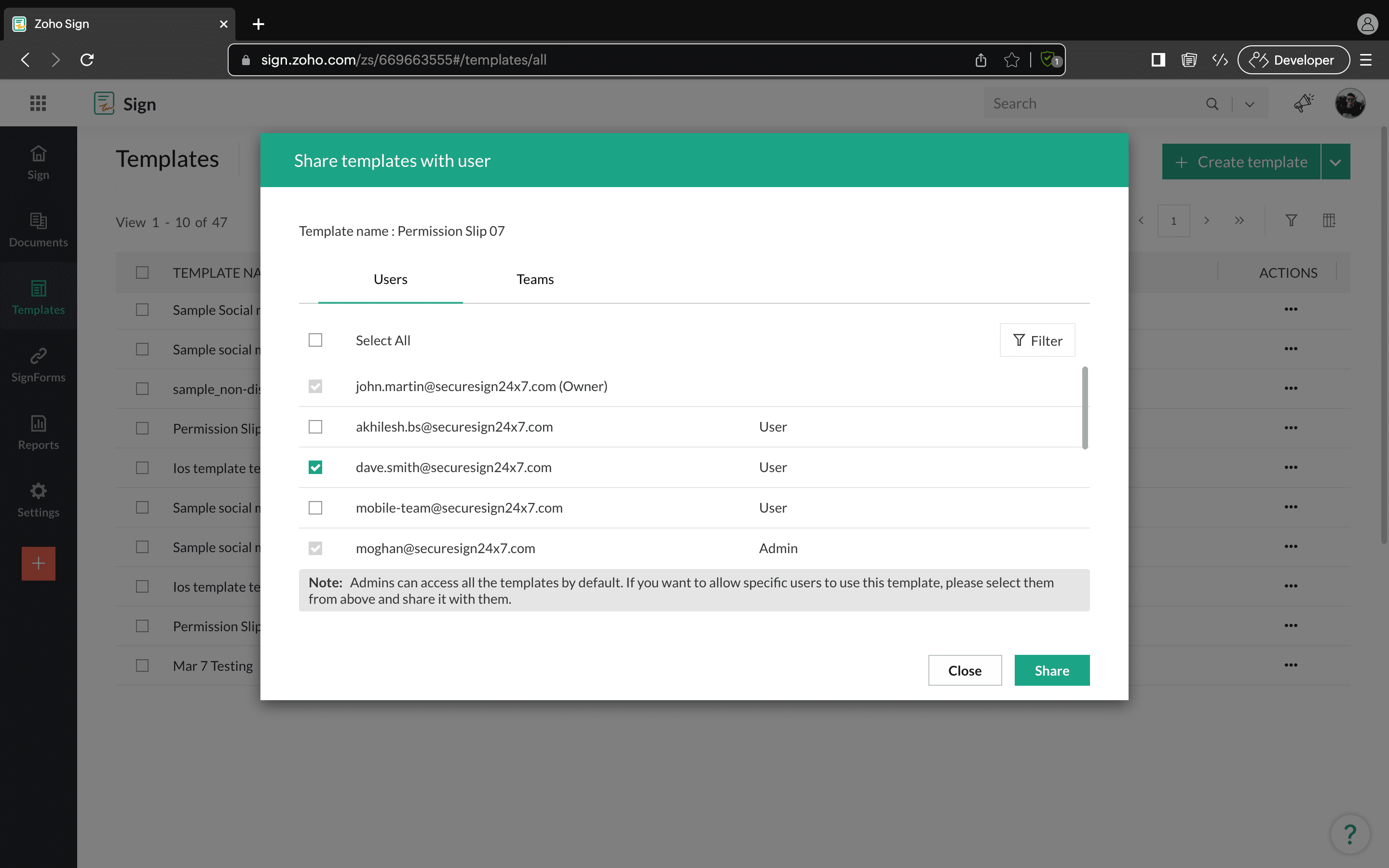Check mobile-team@securesign24x7.com checkbox
The height and width of the screenshot is (868, 1389).
point(315,507)
